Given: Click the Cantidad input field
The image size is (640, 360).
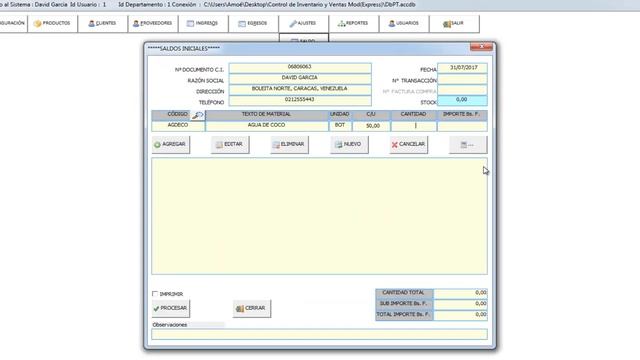Looking at the screenshot, I should tap(413, 126).
